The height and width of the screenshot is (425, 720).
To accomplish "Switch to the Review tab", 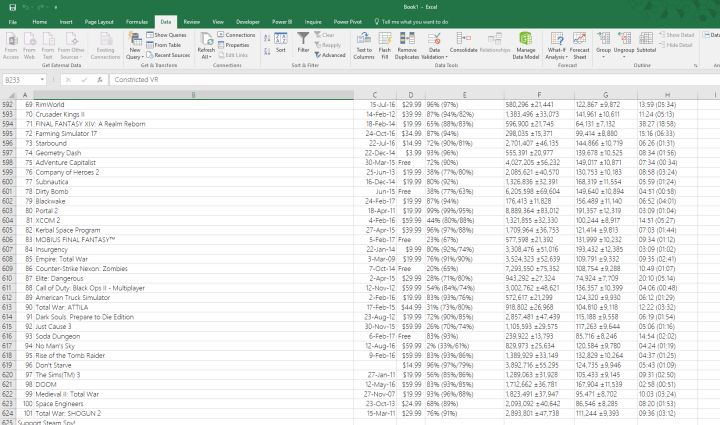I will pos(191,22).
